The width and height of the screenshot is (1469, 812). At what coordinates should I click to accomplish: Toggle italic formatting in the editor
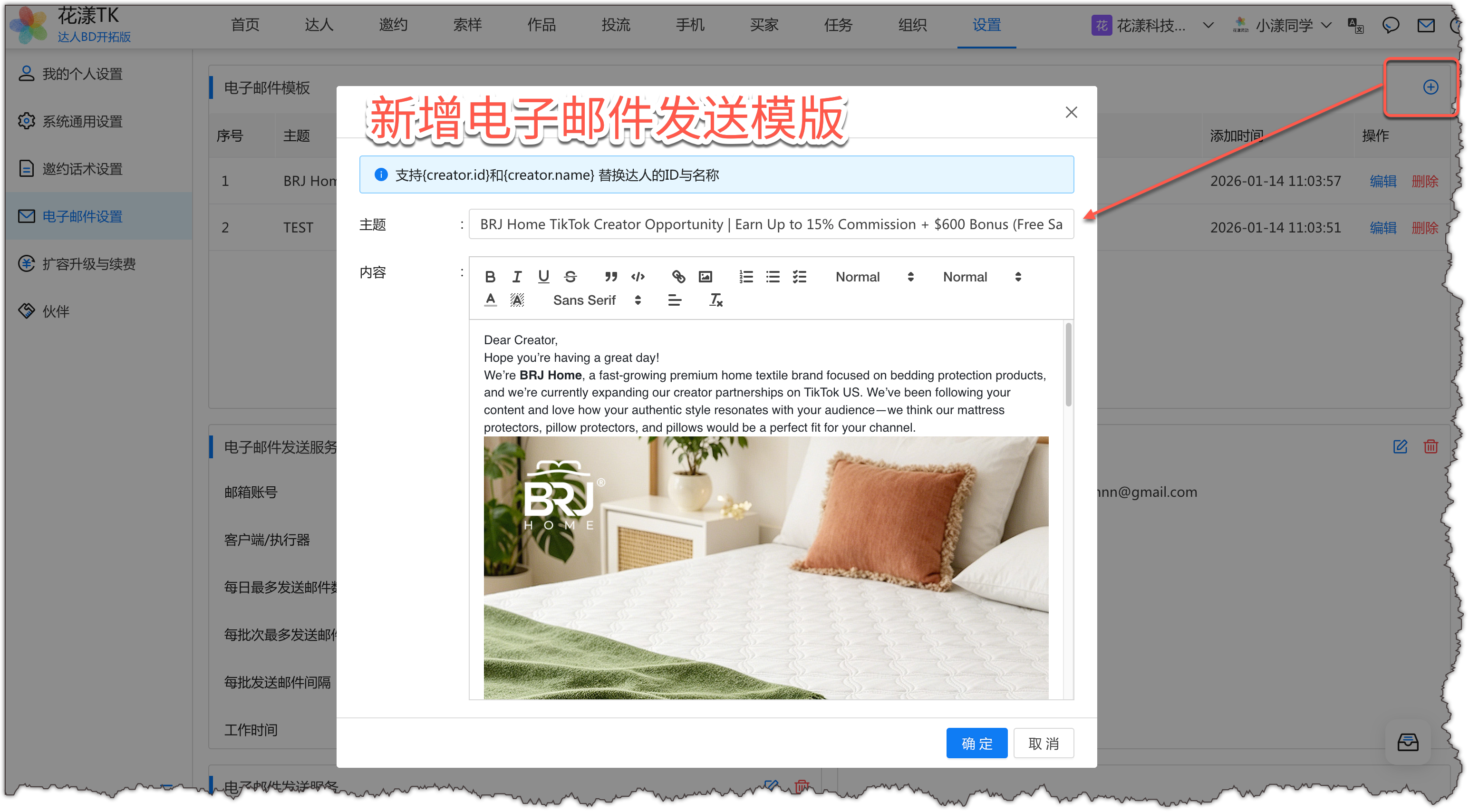point(517,277)
